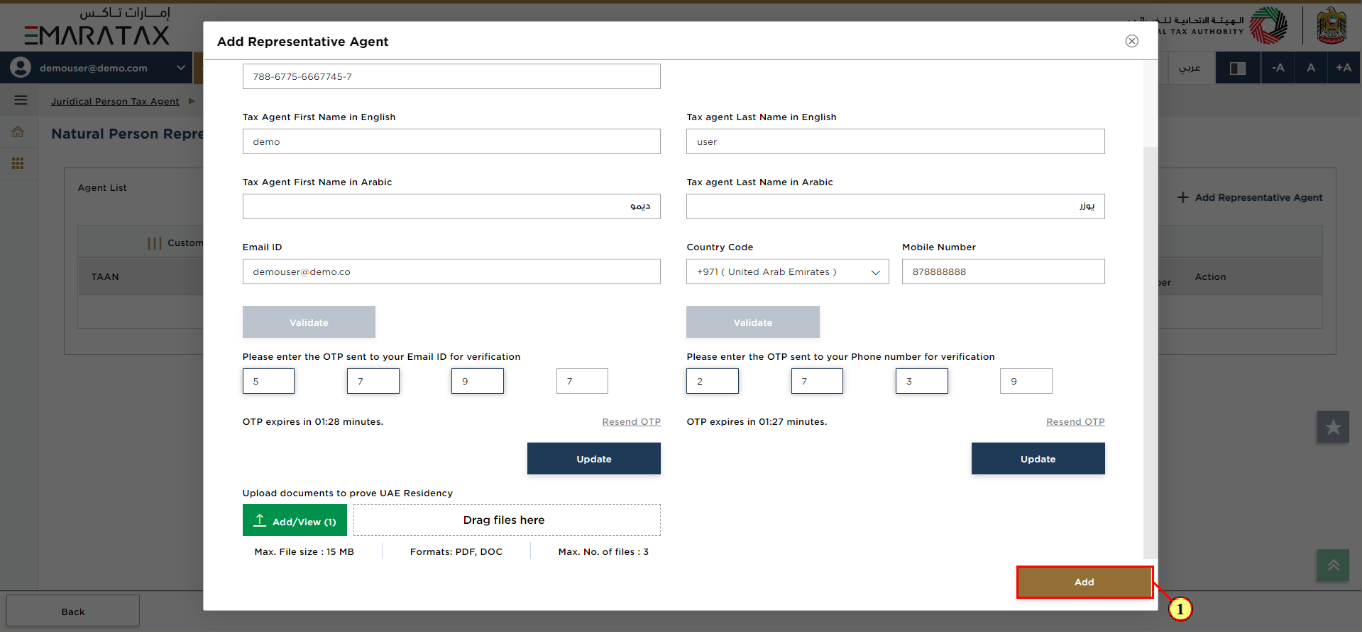Click third phone OTP box containing 3
Image resolution: width=1362 pixels, height=632 pixels.
pos(921,381)
